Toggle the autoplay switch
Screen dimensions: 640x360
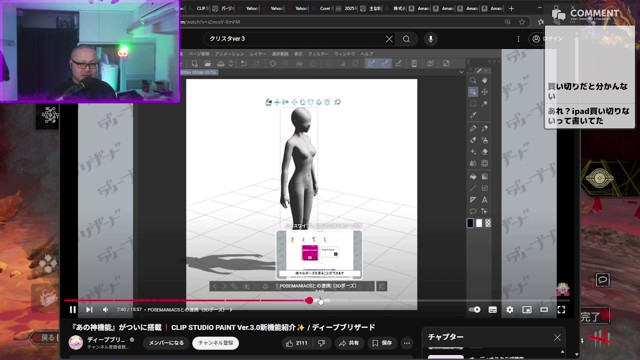(x=474, y=310)
